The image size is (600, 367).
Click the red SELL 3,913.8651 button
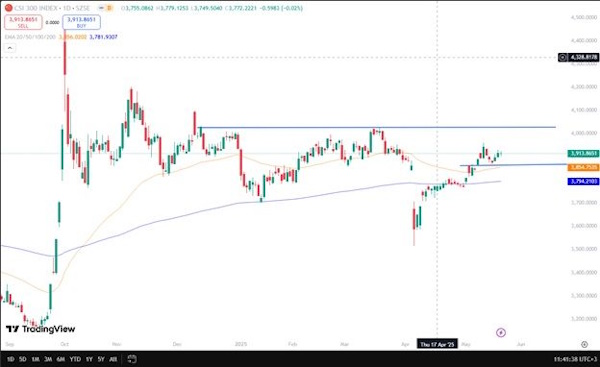(23, 22)
